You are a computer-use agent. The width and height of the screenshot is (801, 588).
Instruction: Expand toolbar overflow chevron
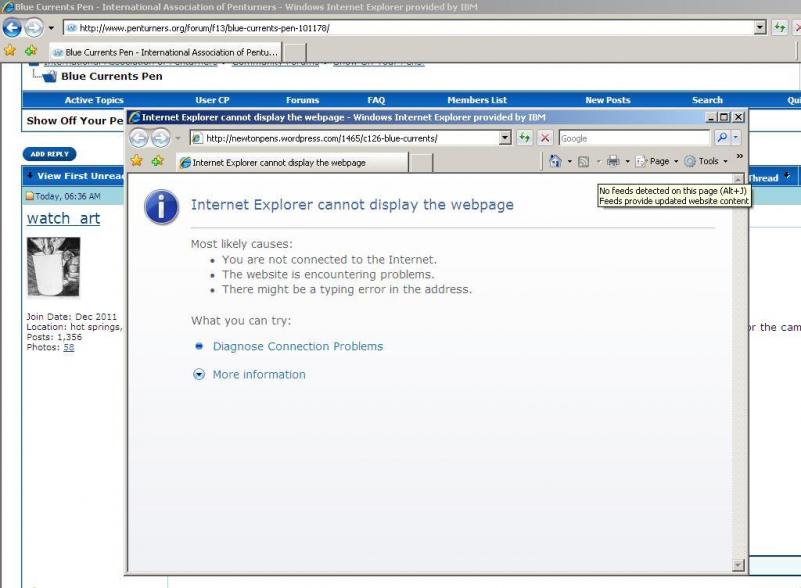(740, 156)
